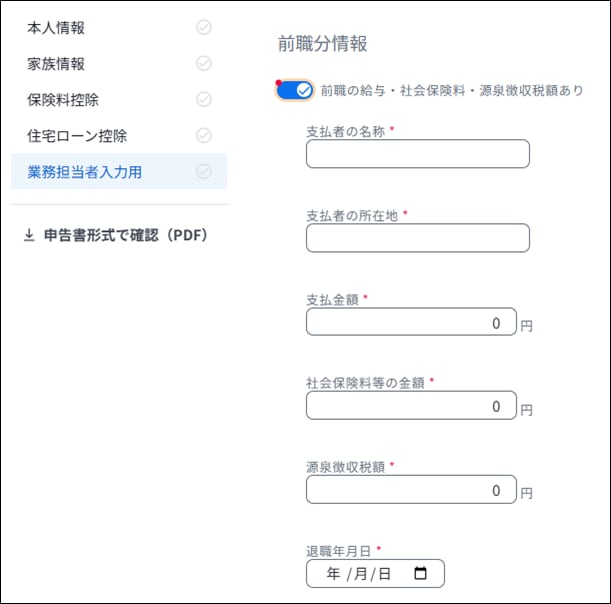Click the checkmark icon beside 本人情報
The width and height of the screenshot is (611, 604).
tap(204, 28)
